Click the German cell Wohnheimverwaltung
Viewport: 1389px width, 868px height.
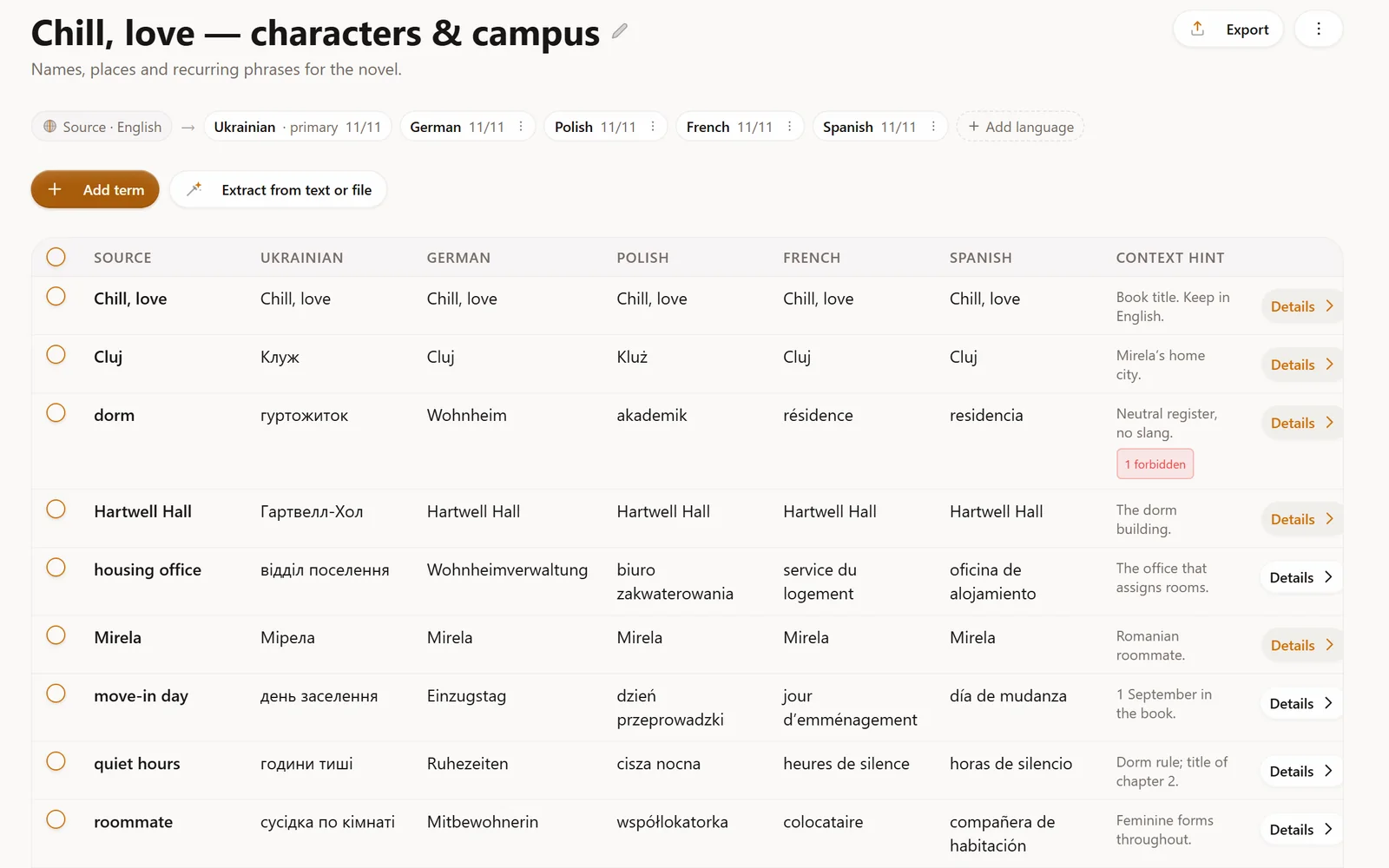point(507,570)
